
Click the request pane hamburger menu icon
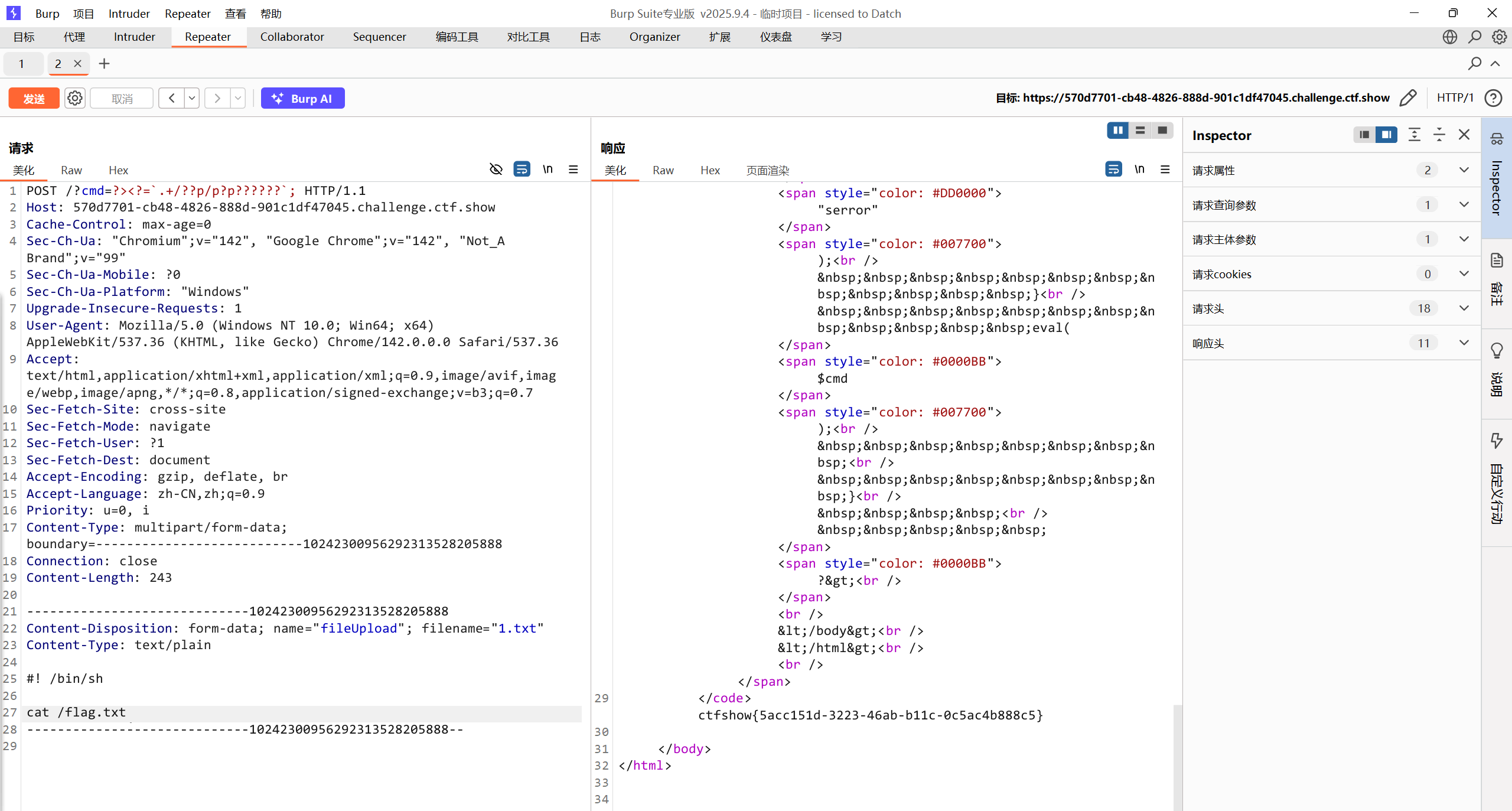point(573,170)
